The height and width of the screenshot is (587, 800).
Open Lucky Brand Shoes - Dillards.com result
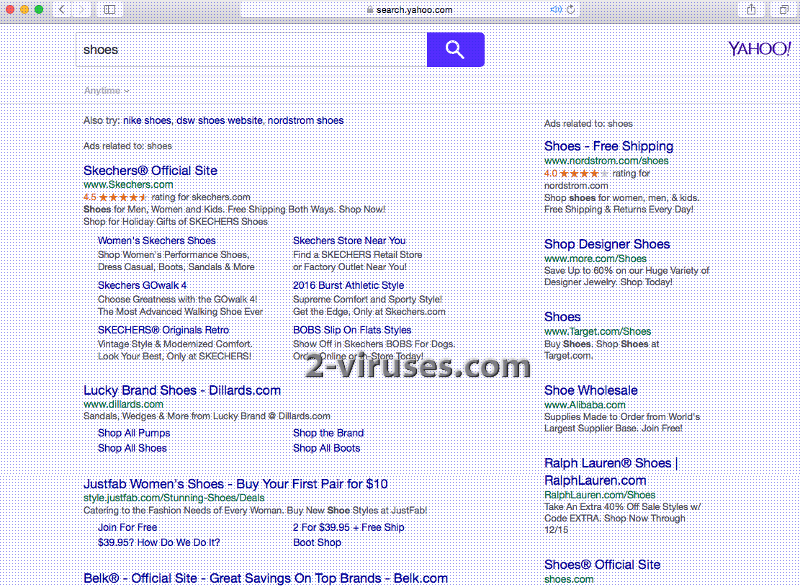click(x=182, y=390)
